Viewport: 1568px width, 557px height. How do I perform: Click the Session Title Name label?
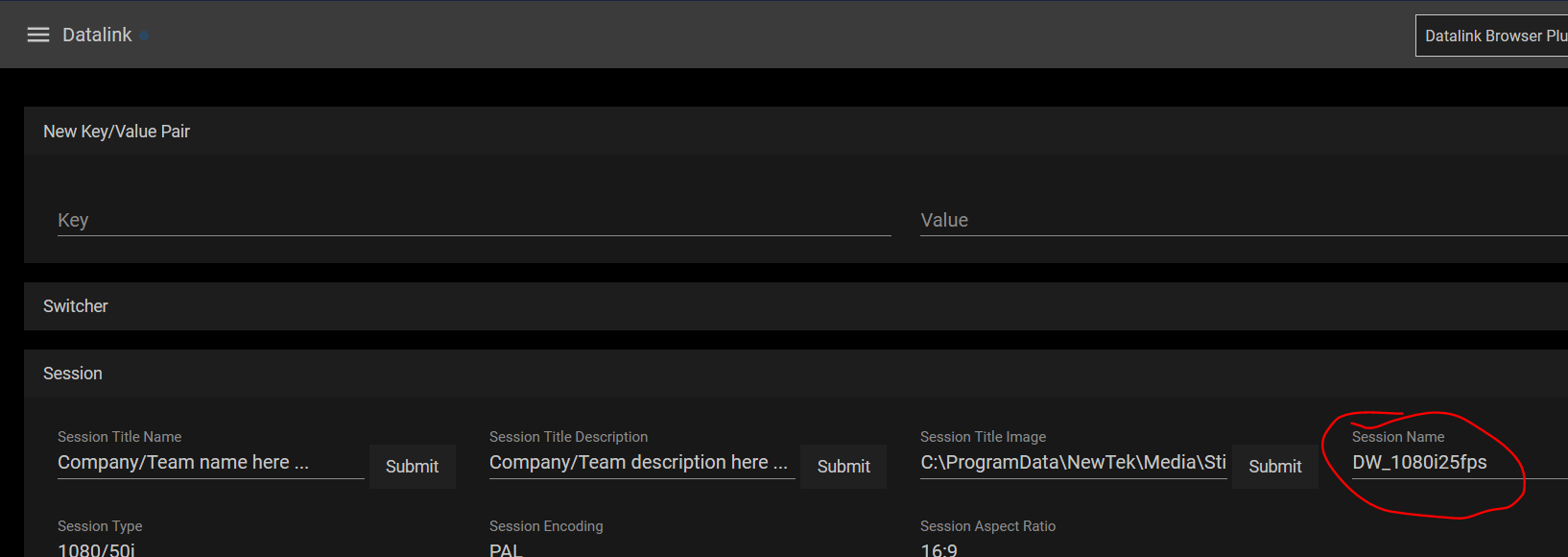pyautogui.click(x=119, y=437)
